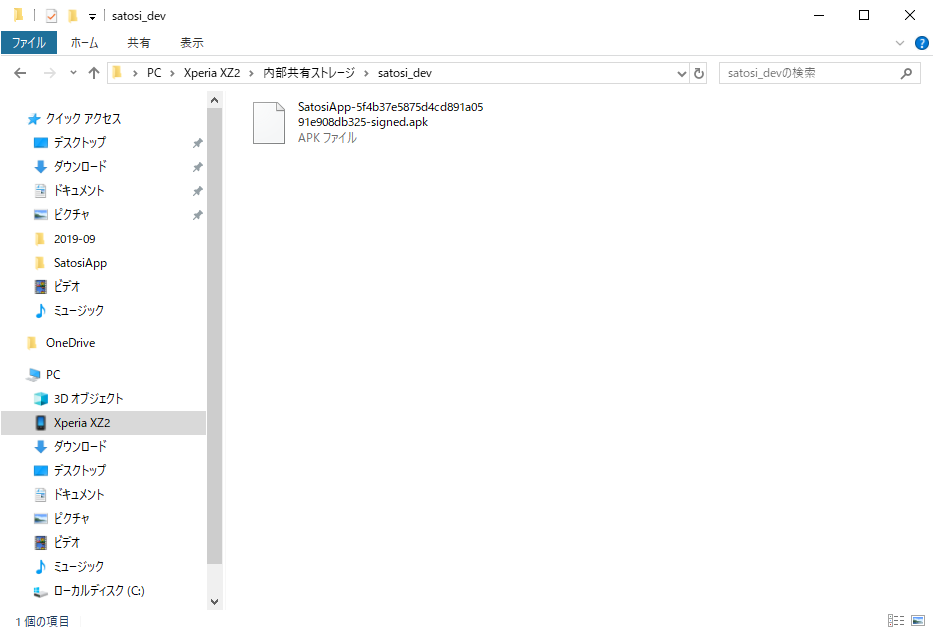The image size is (934, 634).
Task: Open ダウンロード under Quick Access
Action: (80, 166)
